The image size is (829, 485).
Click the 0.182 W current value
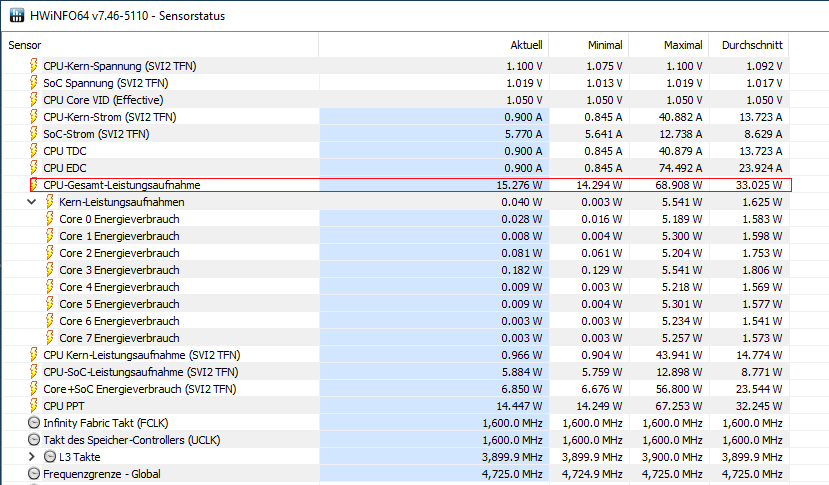pos(521,270)
